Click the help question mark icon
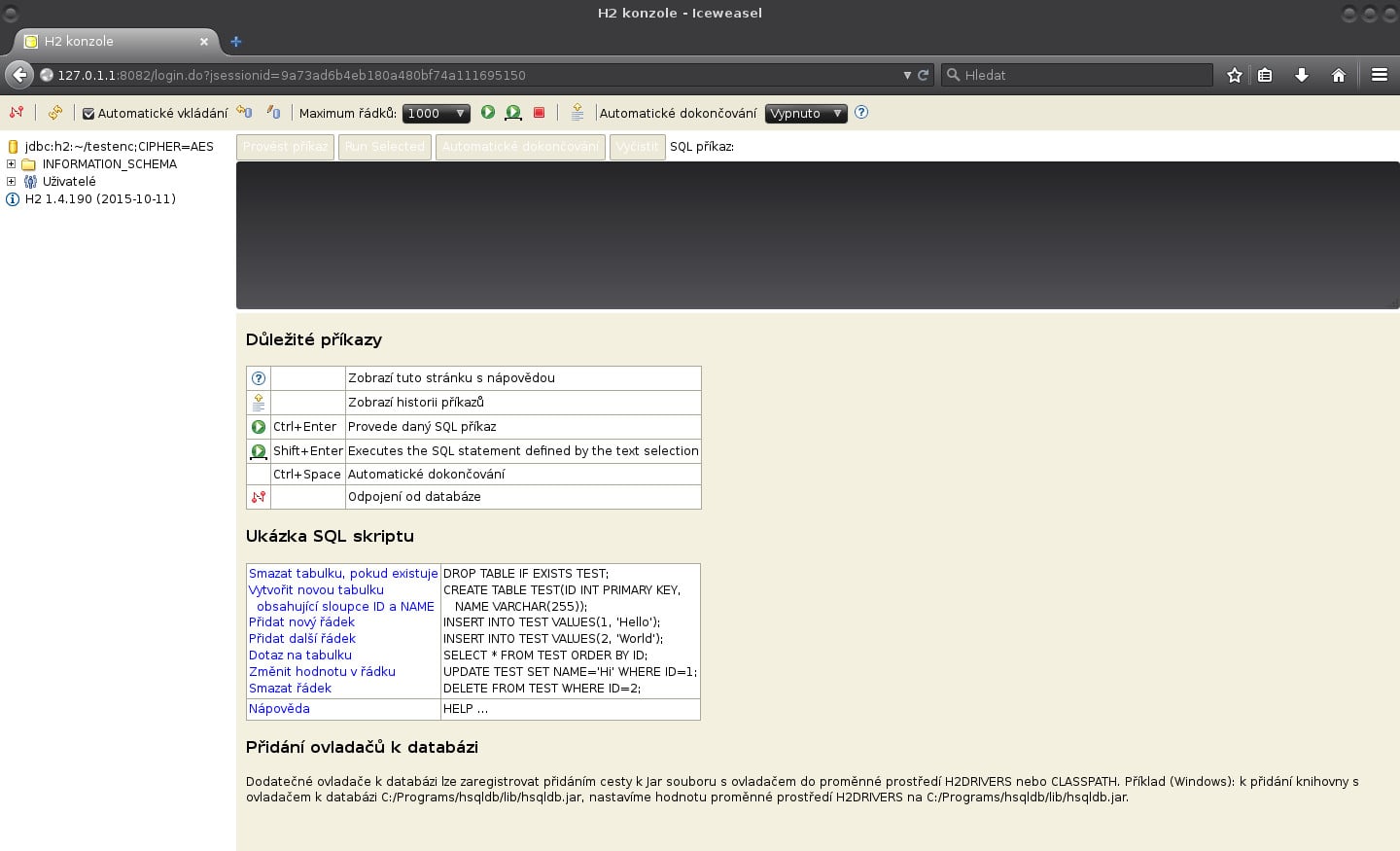This screenshot has height=851, width=1400. click(x=860, y=113)
